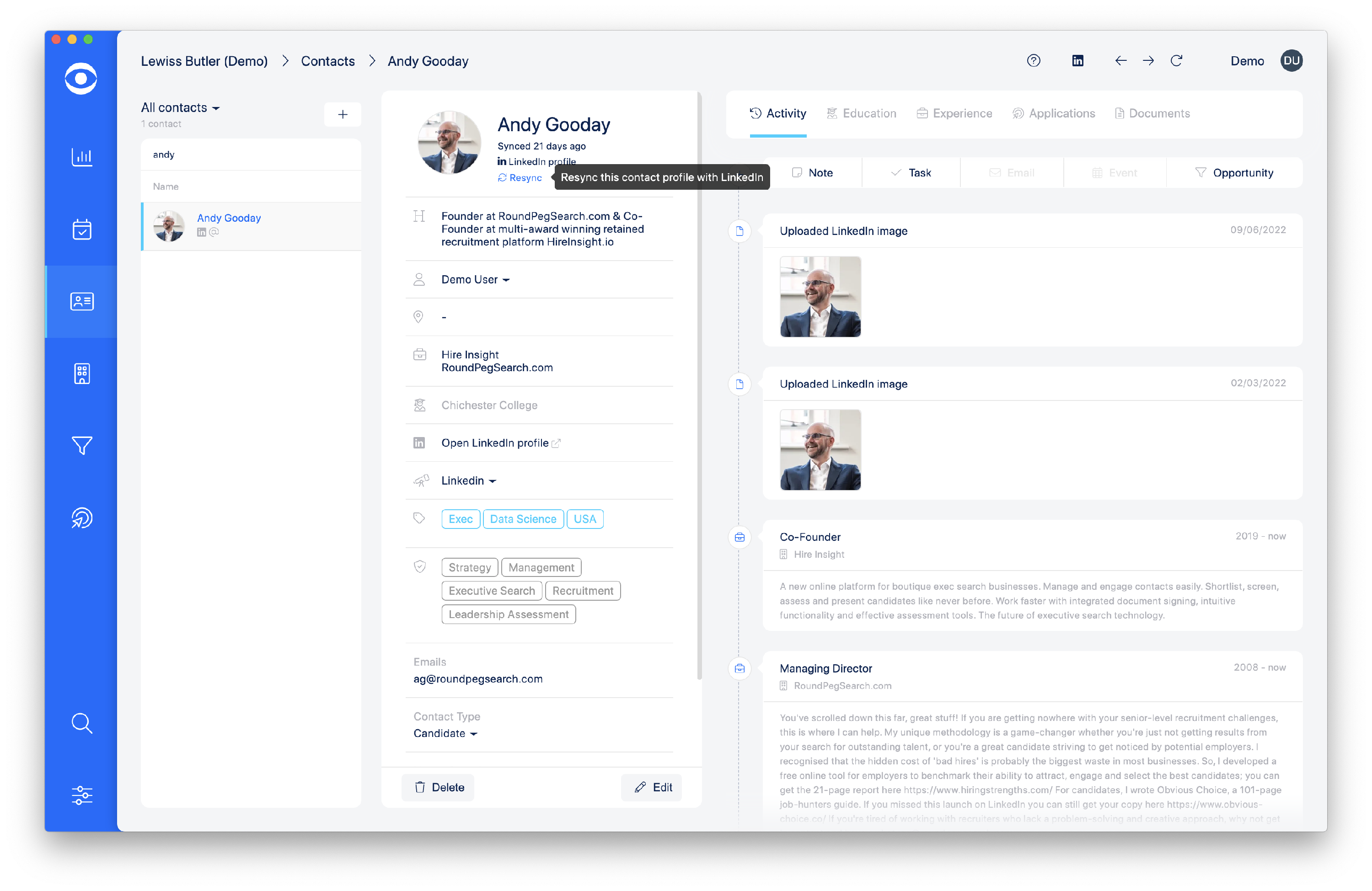Expand the All contacts dropdown

pos(180,108)
